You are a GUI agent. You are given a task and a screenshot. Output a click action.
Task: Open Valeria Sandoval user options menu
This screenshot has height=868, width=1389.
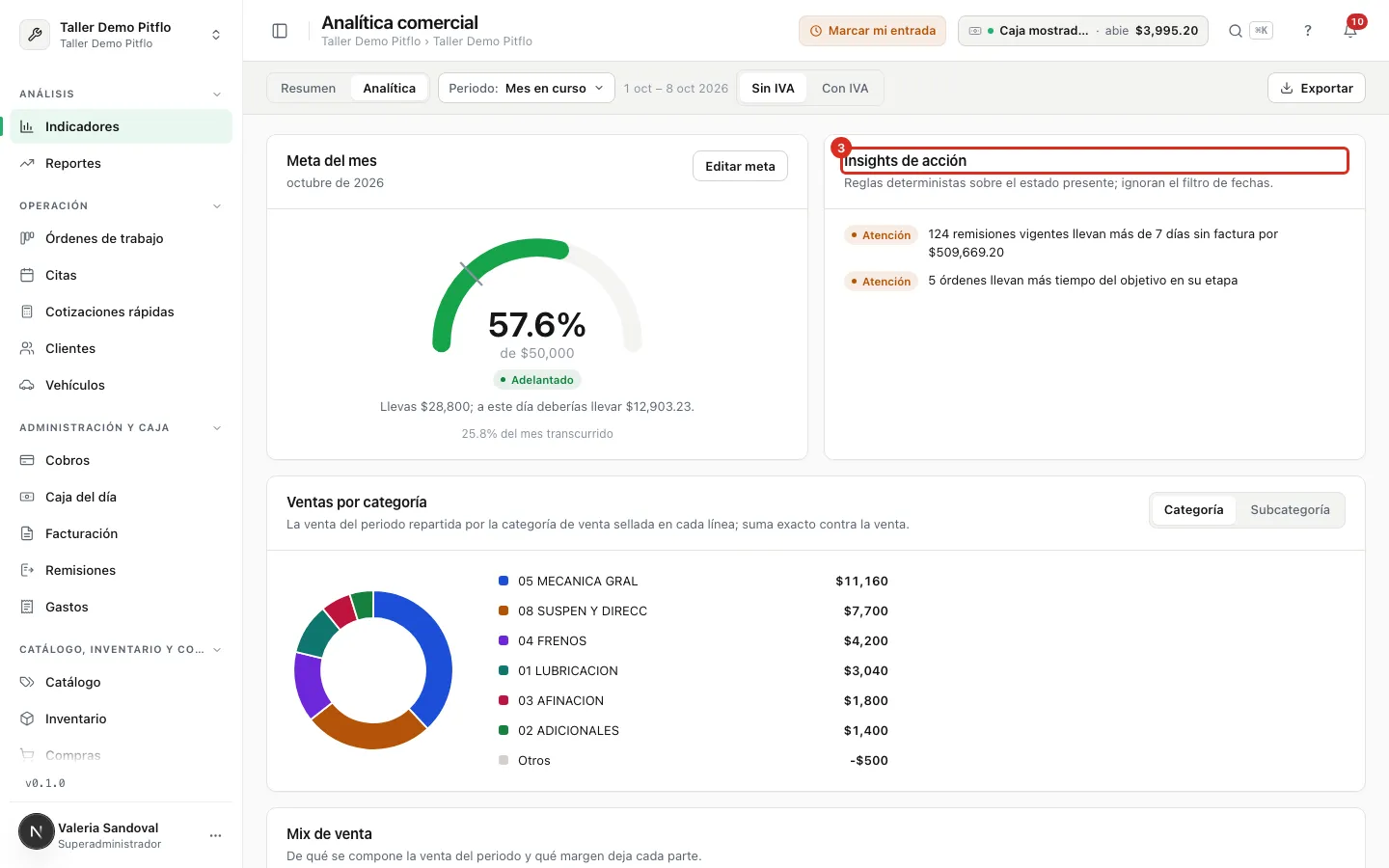215,835
